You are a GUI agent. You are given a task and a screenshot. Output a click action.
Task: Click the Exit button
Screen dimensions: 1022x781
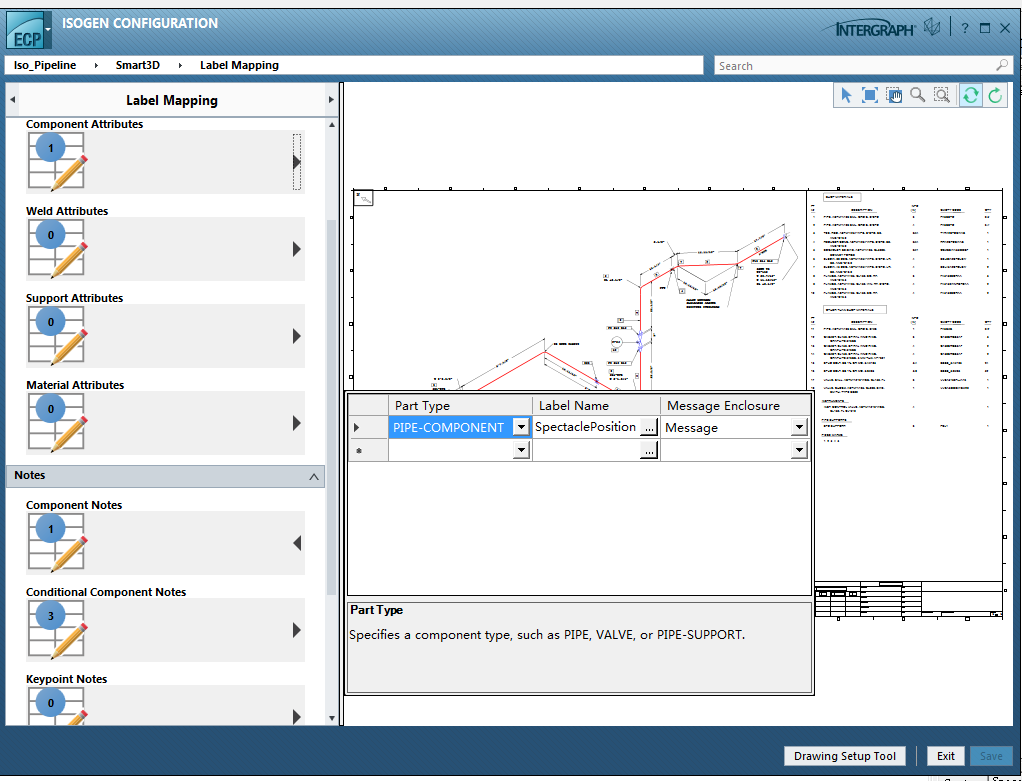946,756
